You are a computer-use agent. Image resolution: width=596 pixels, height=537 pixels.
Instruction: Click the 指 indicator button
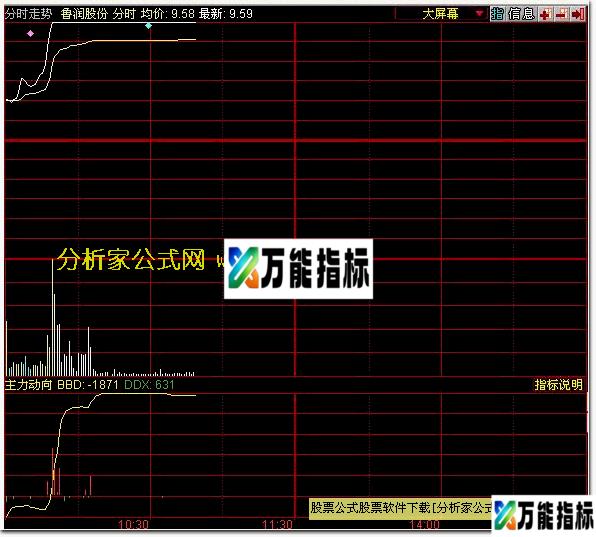pos(497,14)
